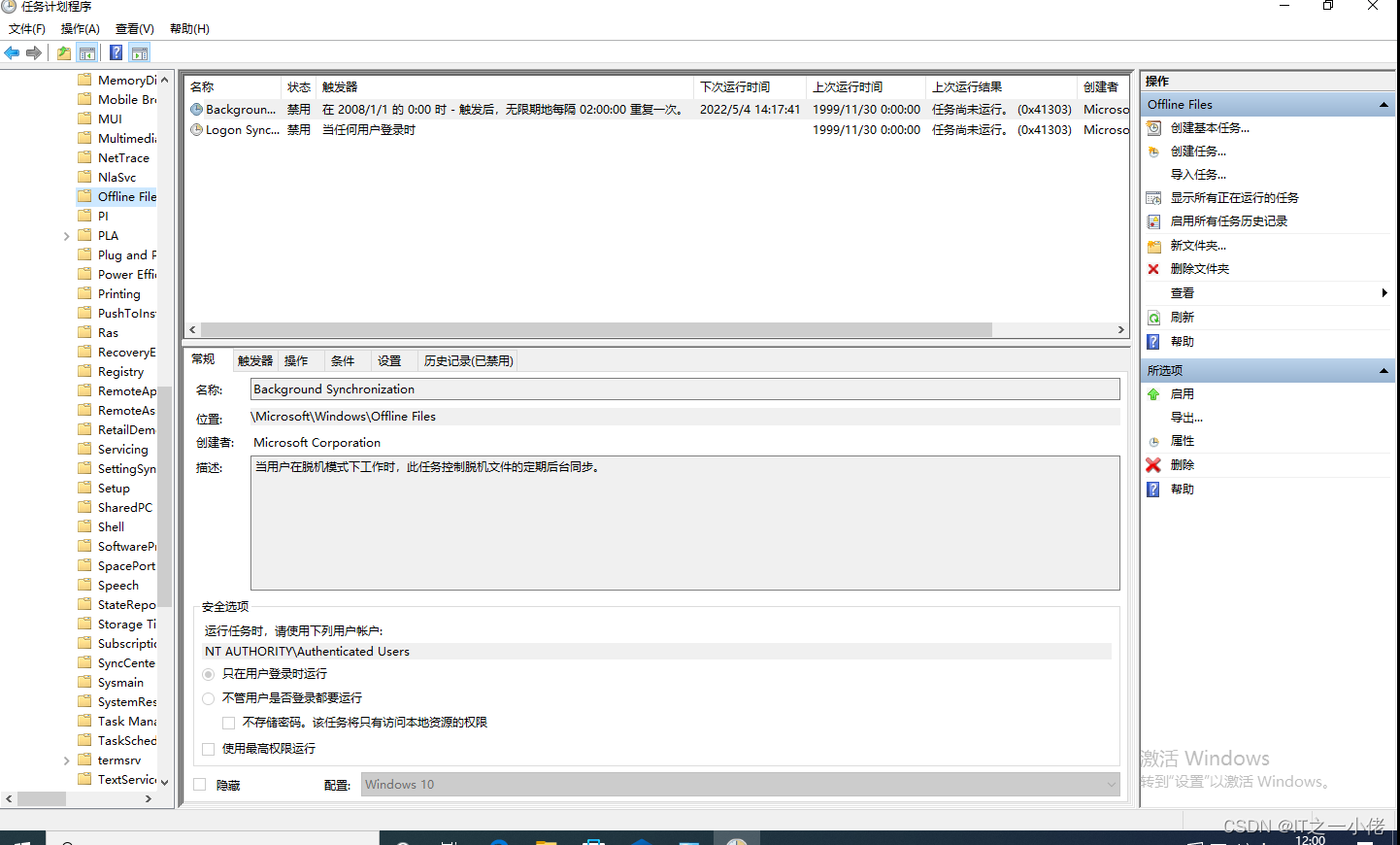
Task: Click Export (导出) in actions pane
Action: 1186,418
